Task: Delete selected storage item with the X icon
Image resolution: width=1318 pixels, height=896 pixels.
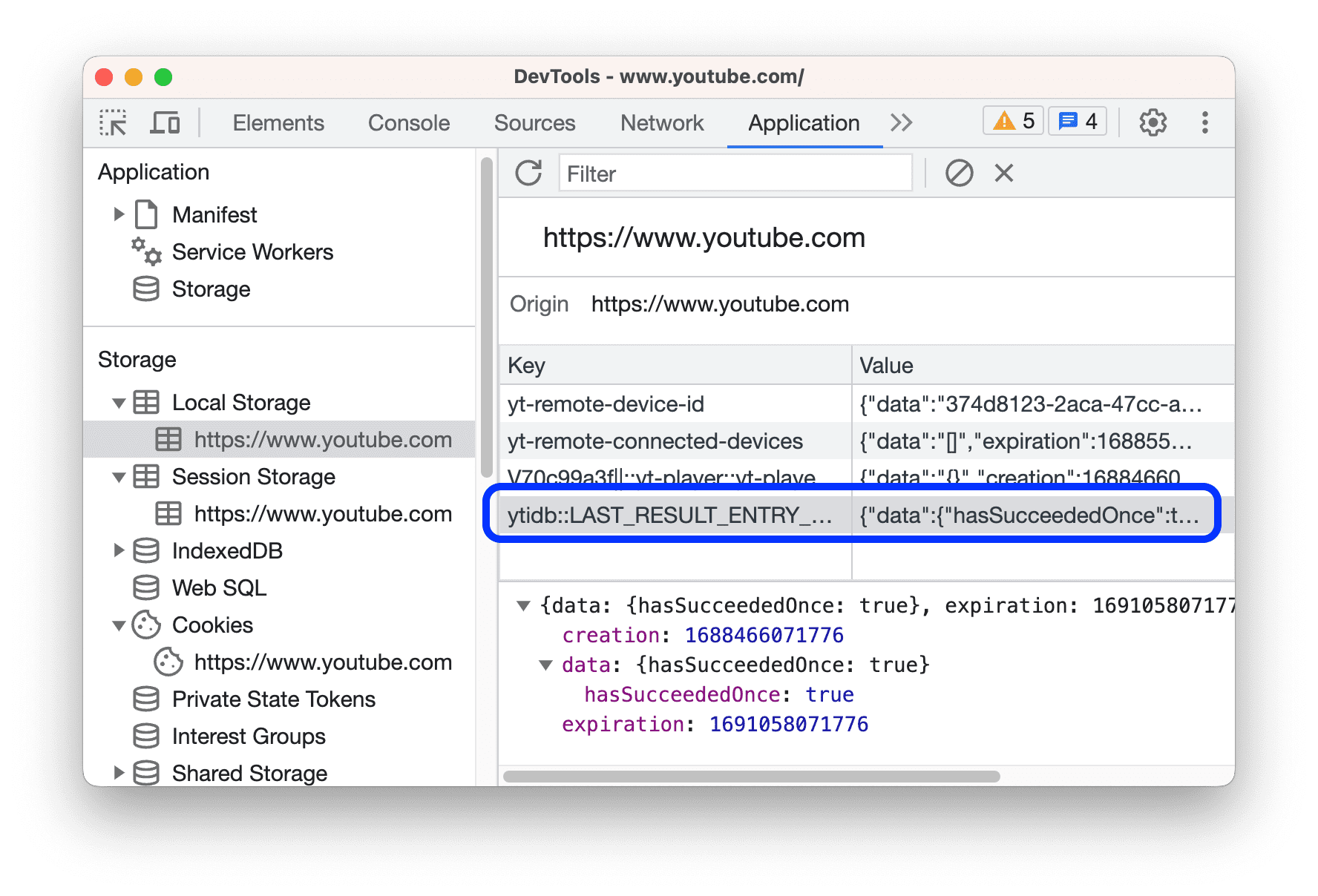Action: coord(1003,173)
